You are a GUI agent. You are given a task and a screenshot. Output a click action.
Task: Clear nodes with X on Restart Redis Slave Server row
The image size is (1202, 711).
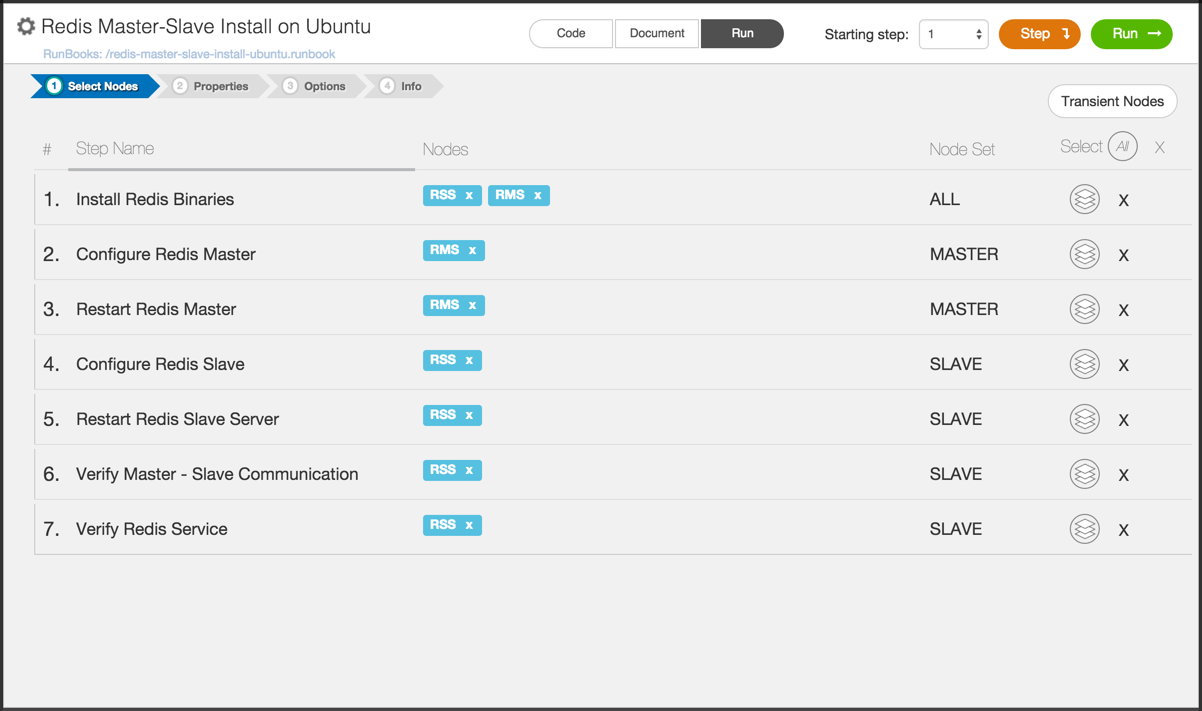click(x=1123, y=420)
